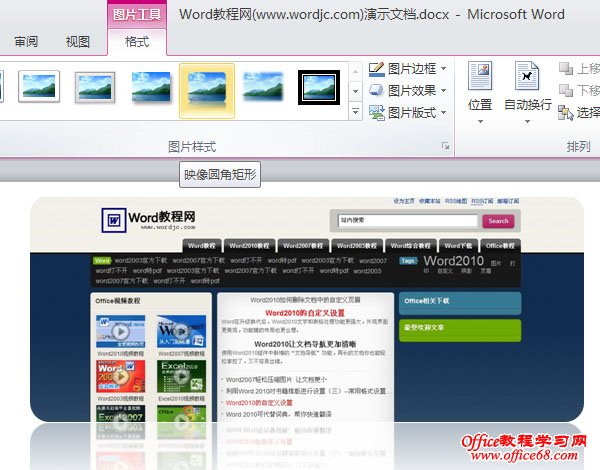Apply the soft edge rectangle picture style
Image resolution: width=600 pixels, height=470 pixels.
click(263, 86)
